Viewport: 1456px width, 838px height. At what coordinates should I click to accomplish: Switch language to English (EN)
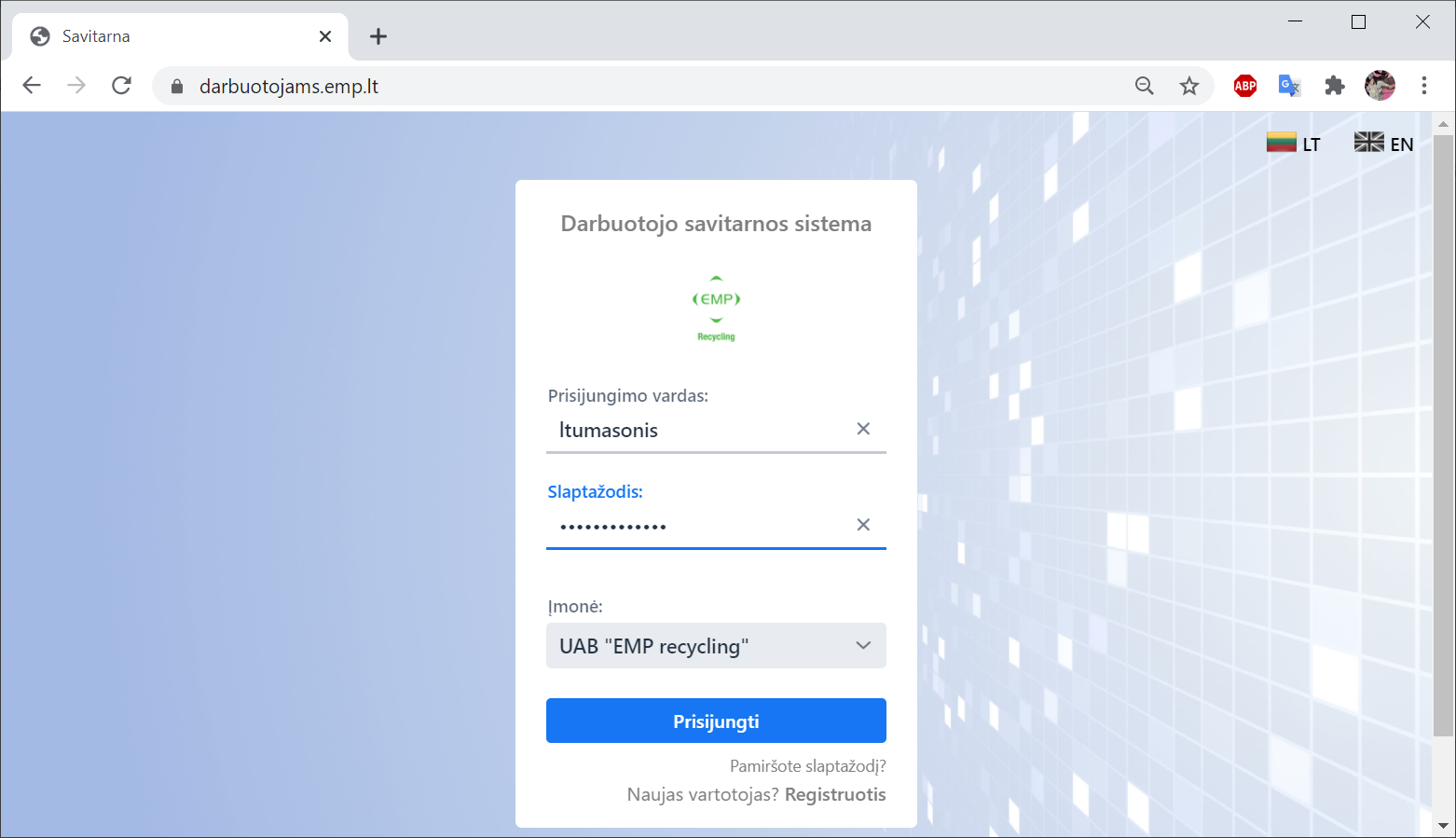(1384, 143)
